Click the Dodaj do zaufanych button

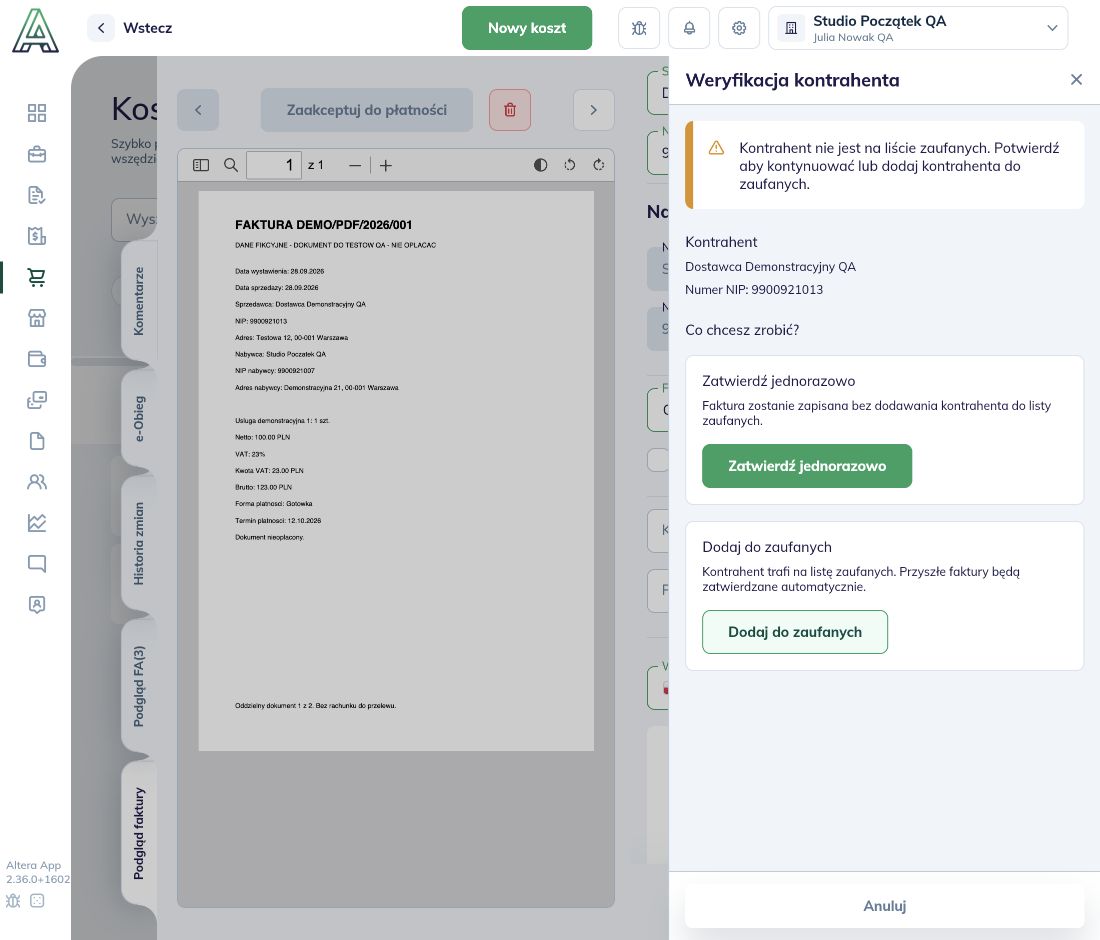(795, 632)
